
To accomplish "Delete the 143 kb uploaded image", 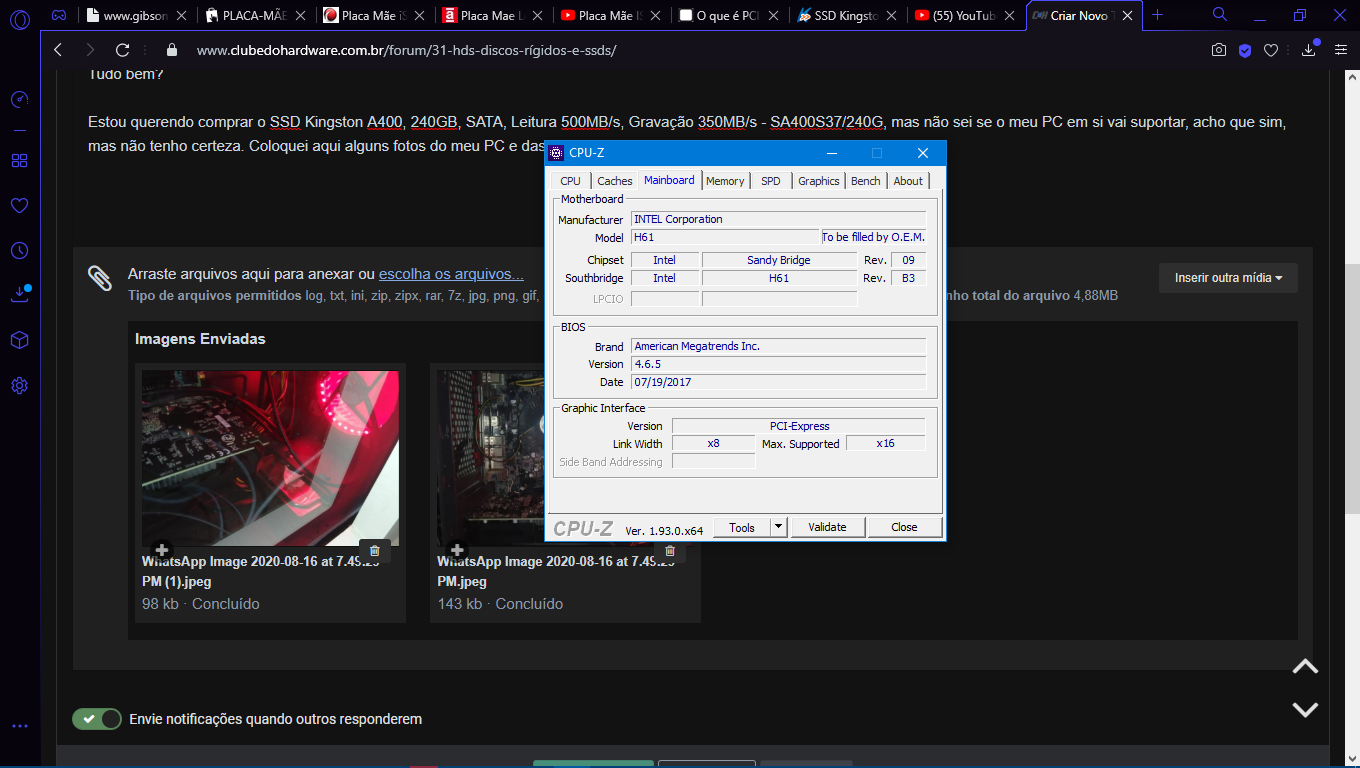I will coord(670,550).
